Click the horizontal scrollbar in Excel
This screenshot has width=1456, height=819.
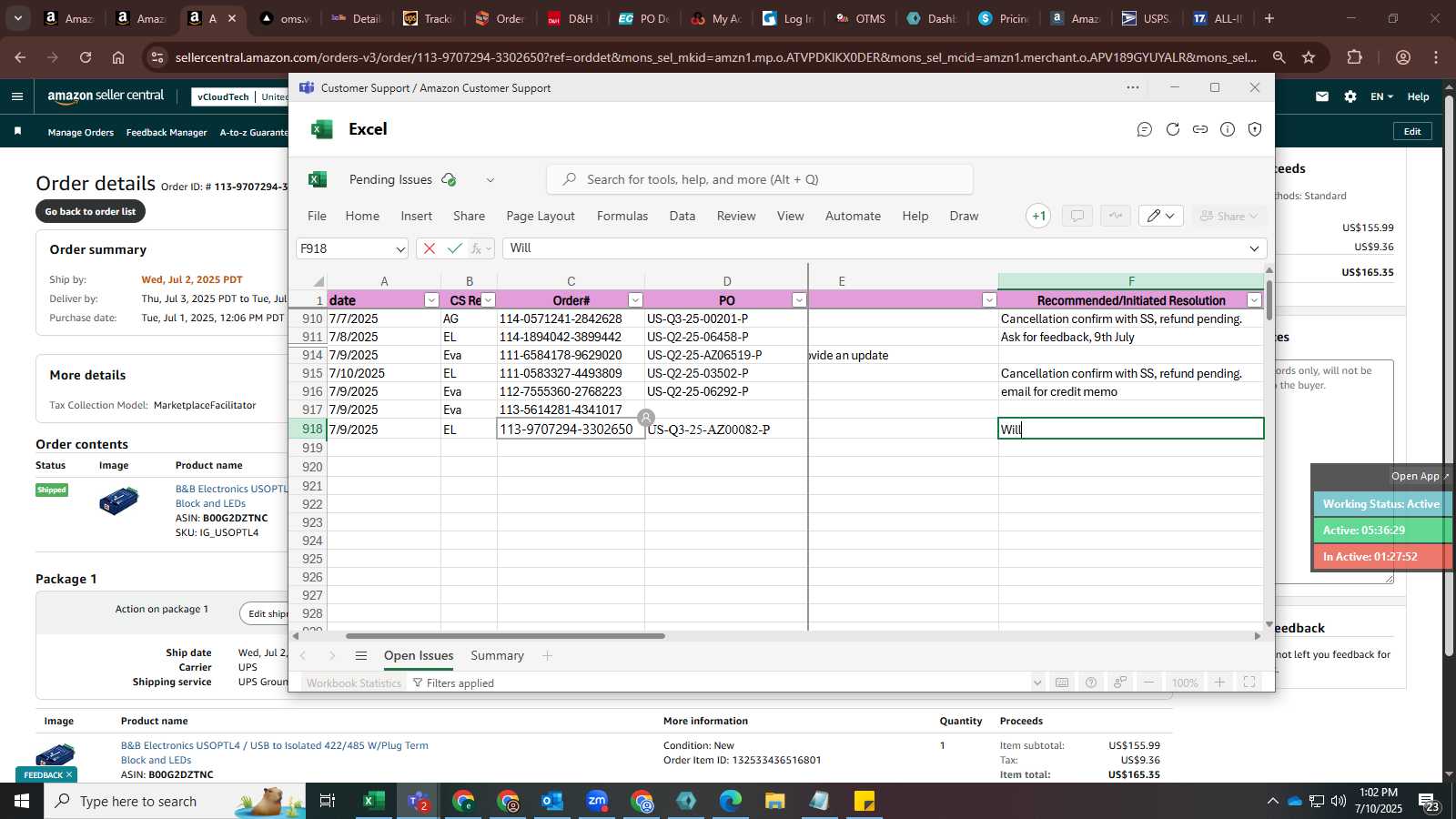pyautogui.click(x=505, y=635)
